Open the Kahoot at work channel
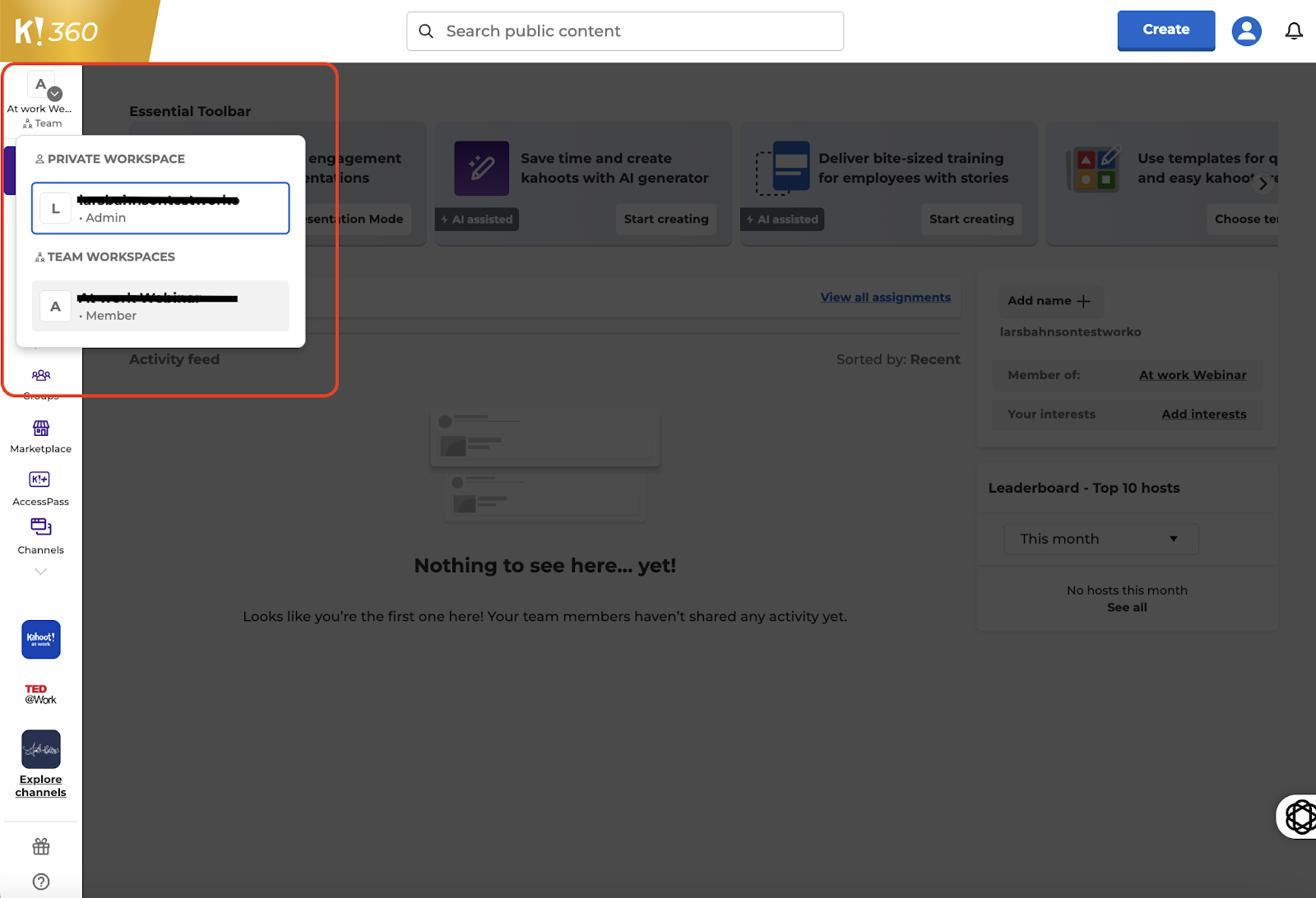 [x=41, y=639]
